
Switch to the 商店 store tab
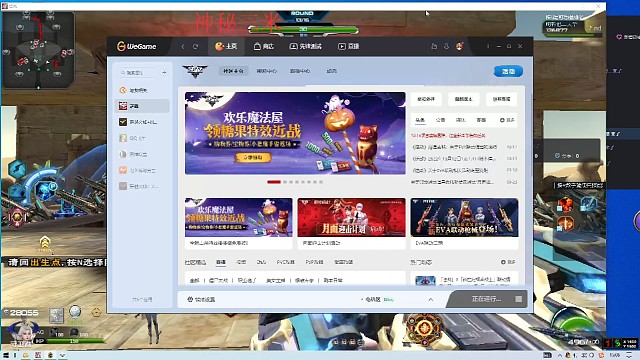click(264, 46)
